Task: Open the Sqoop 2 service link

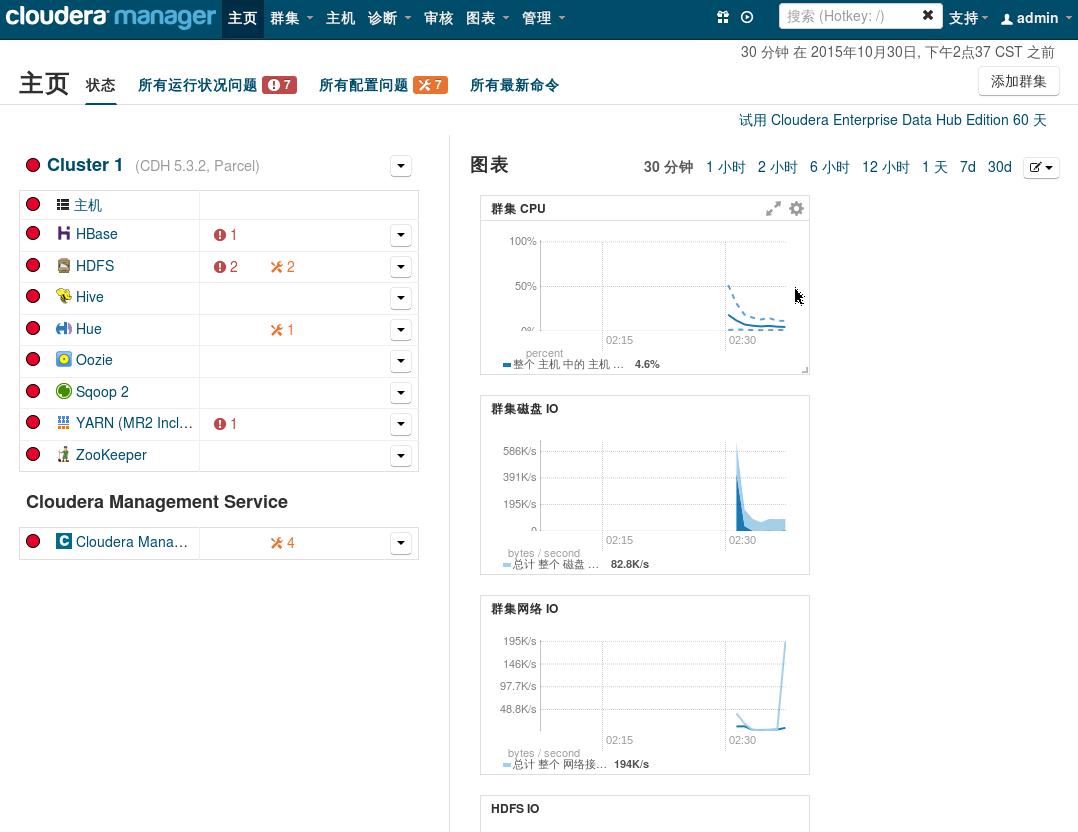Action: pyautogui.click(x=102, y=392)
